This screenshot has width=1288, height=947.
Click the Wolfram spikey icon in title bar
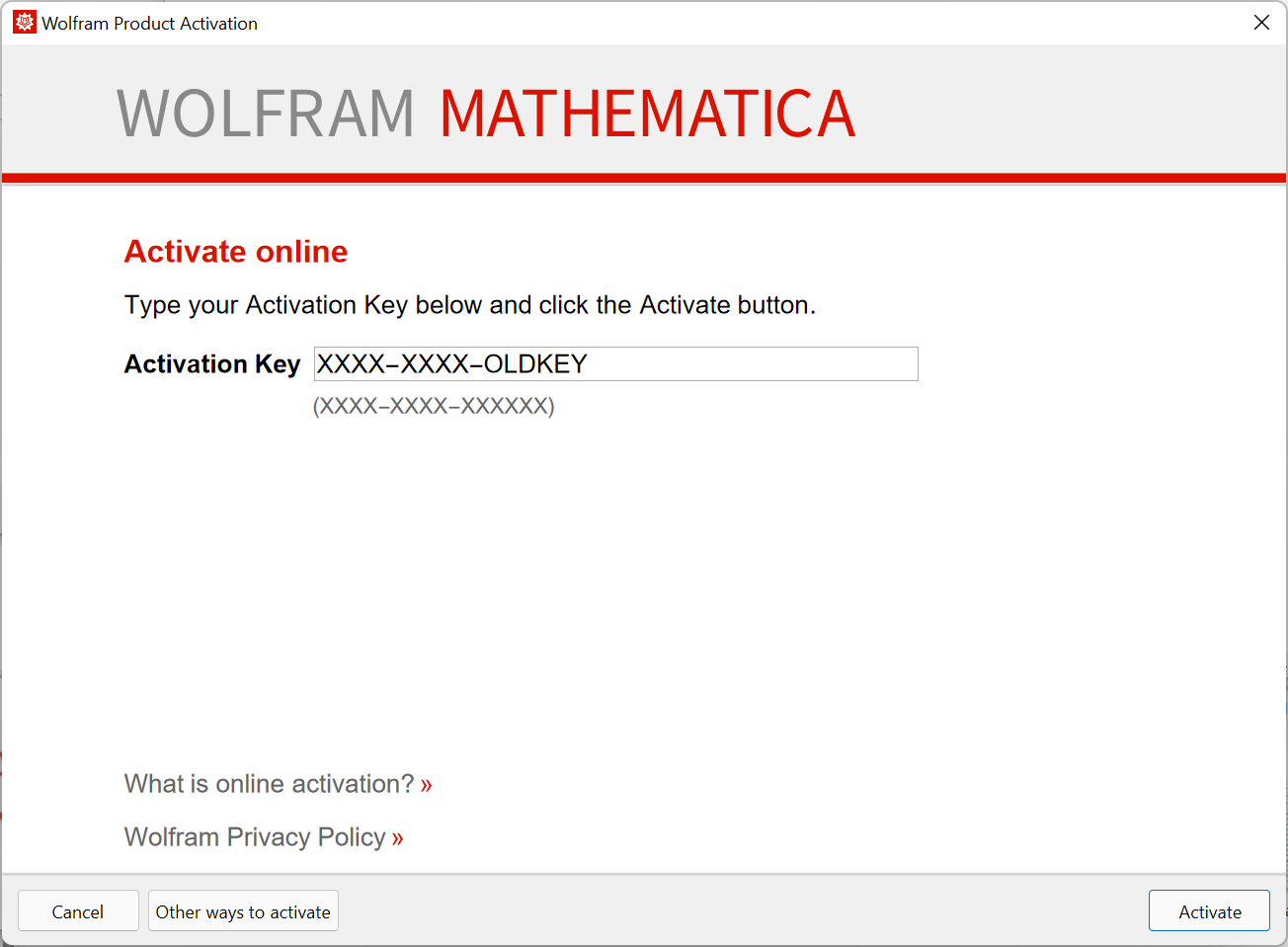coord(23,21)
